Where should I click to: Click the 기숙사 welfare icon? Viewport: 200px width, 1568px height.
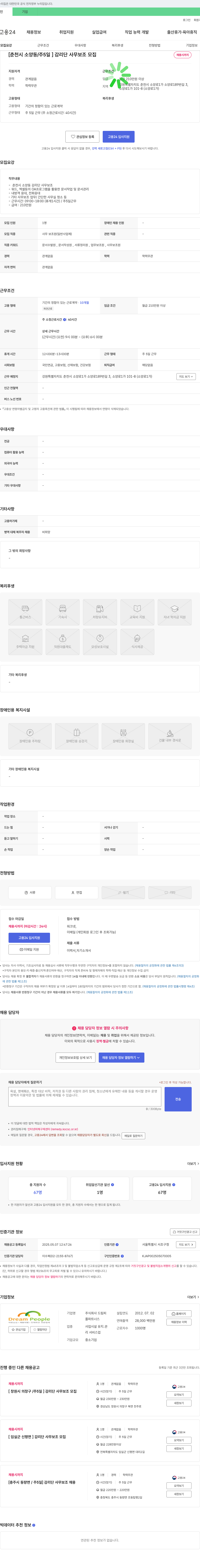pyautogui.click(x=63, y=612)
